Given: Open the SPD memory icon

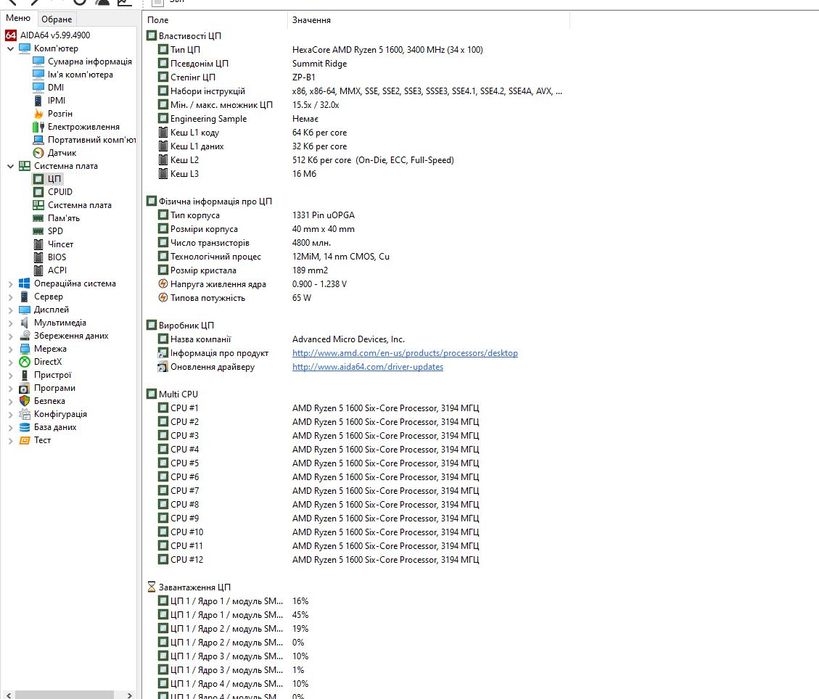Looking at the screenshot, I should pos(38,231).
